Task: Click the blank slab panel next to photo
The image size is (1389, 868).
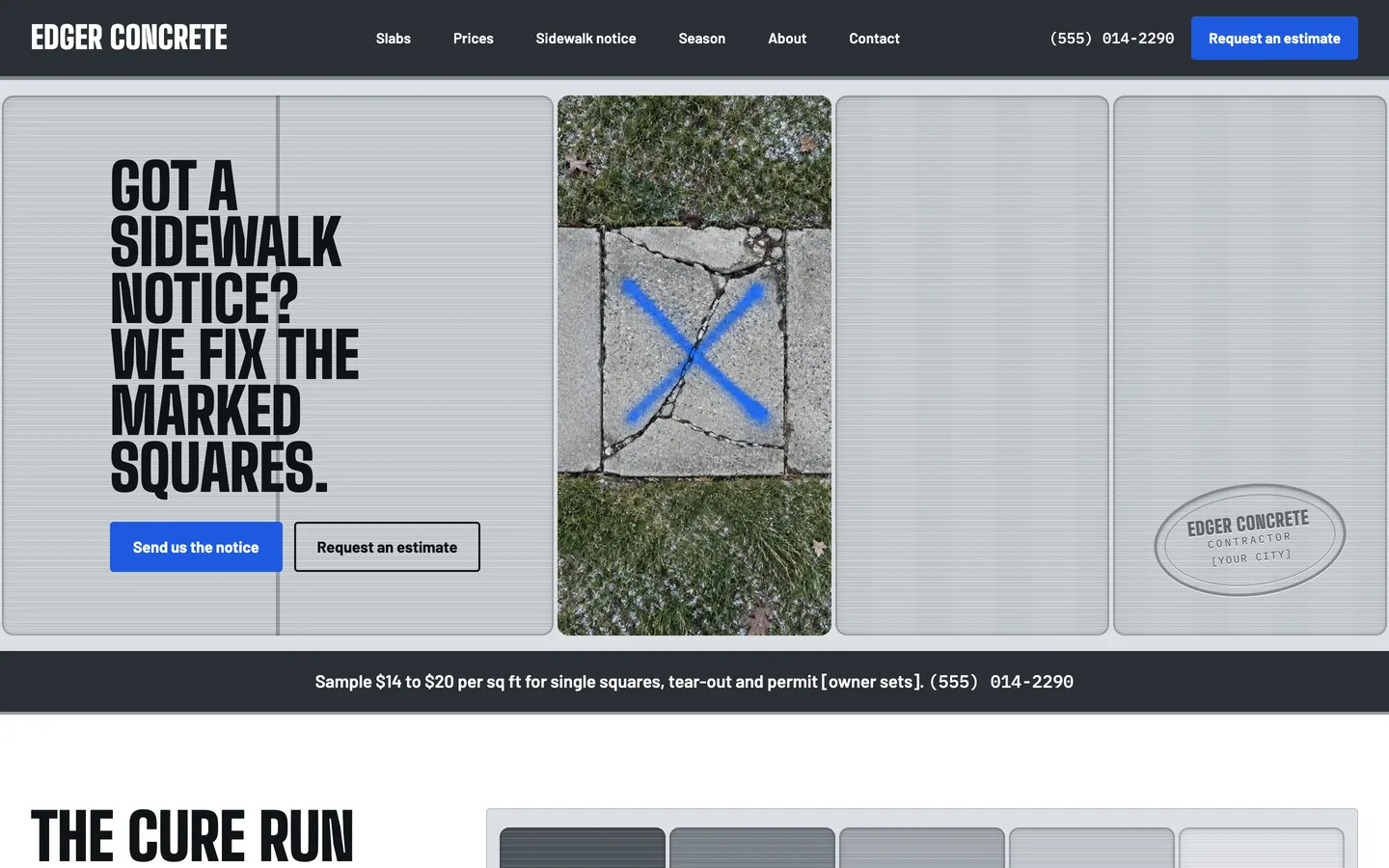Action: click(x=972, y=366)
